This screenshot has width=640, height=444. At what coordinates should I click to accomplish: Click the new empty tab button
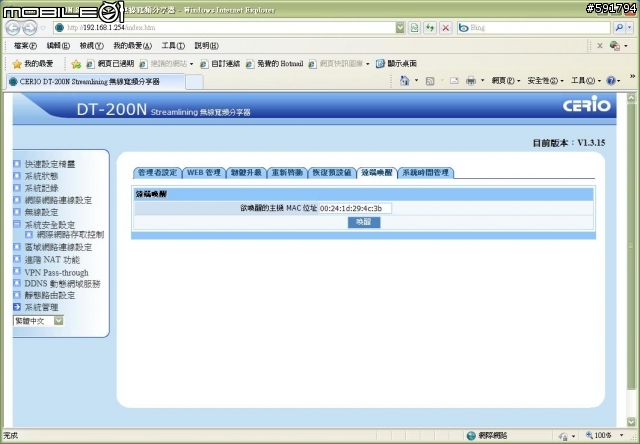pos(194,82)
